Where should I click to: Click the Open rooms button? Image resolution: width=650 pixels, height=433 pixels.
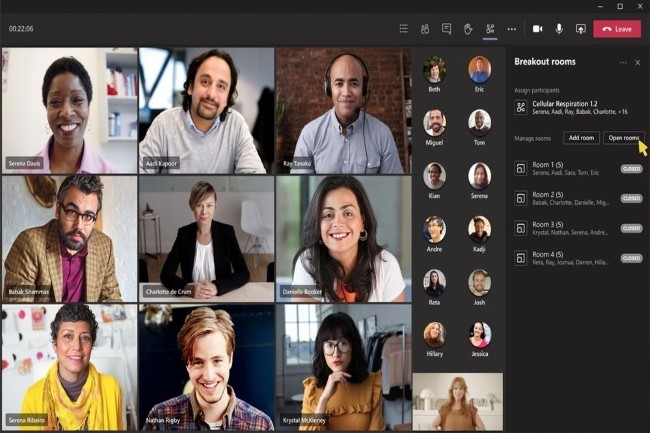coord(624,138)
